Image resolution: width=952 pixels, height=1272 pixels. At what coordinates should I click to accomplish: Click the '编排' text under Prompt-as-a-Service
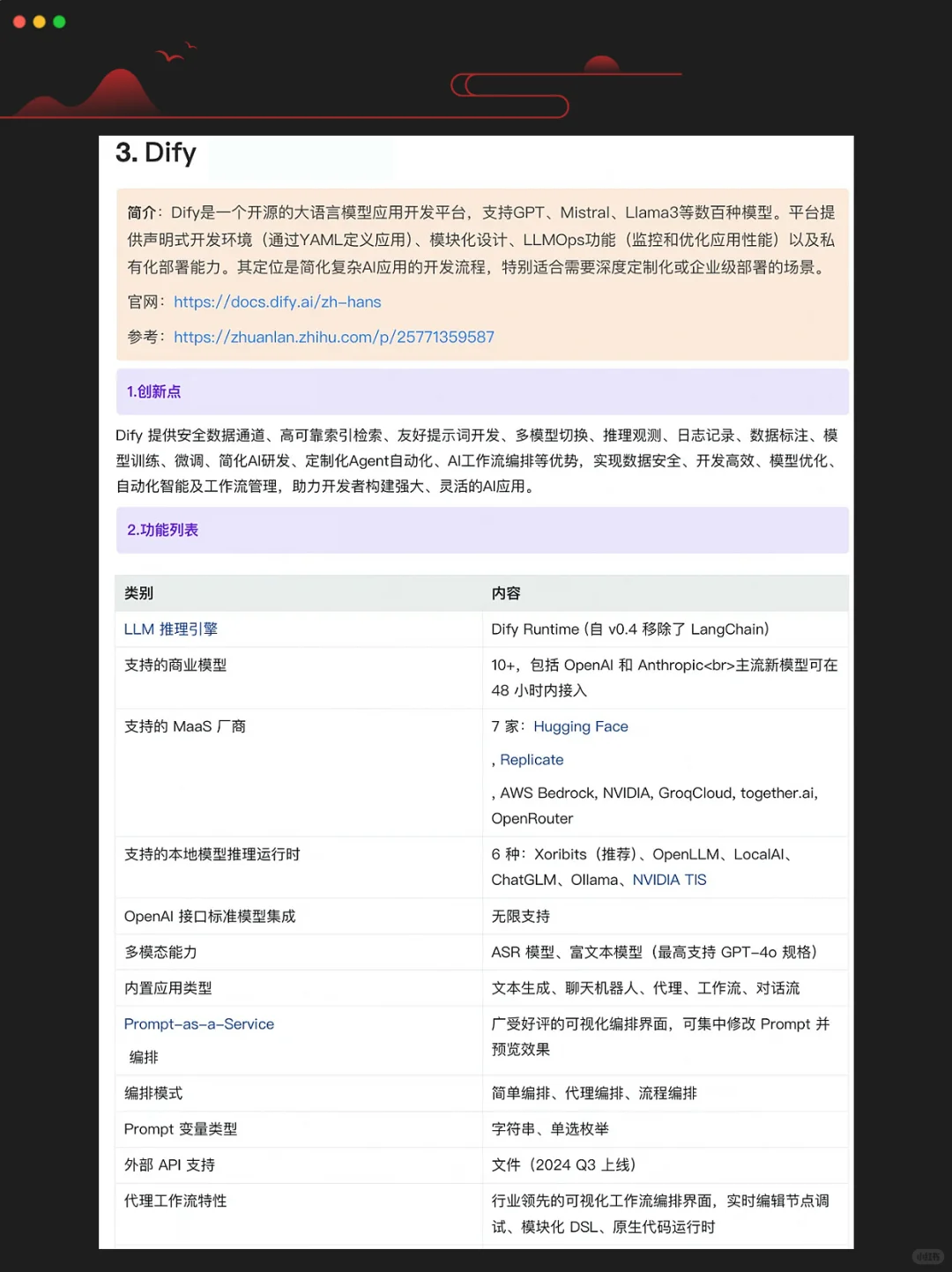click(144, 1057)
